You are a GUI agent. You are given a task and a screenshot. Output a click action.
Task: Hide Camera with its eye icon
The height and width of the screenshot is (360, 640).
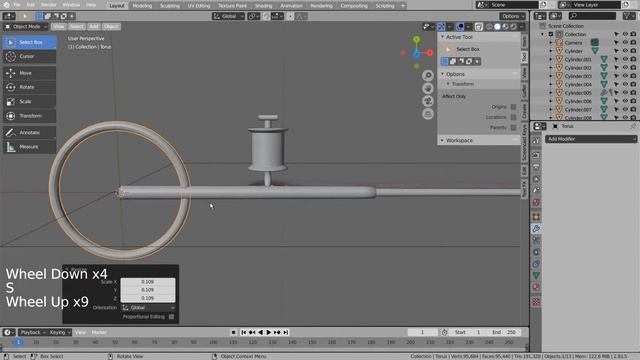[625, 42]
